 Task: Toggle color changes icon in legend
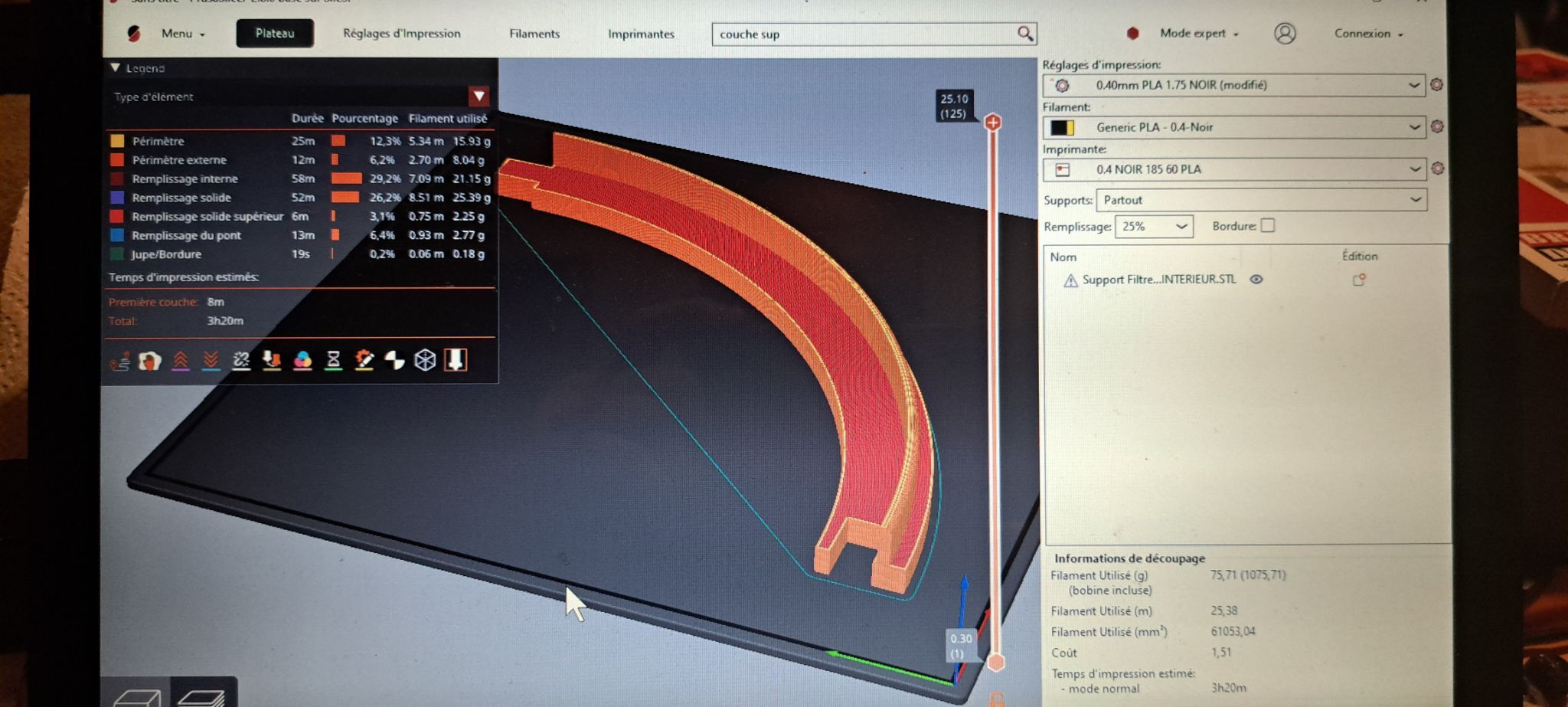click(x=303, y=361)
